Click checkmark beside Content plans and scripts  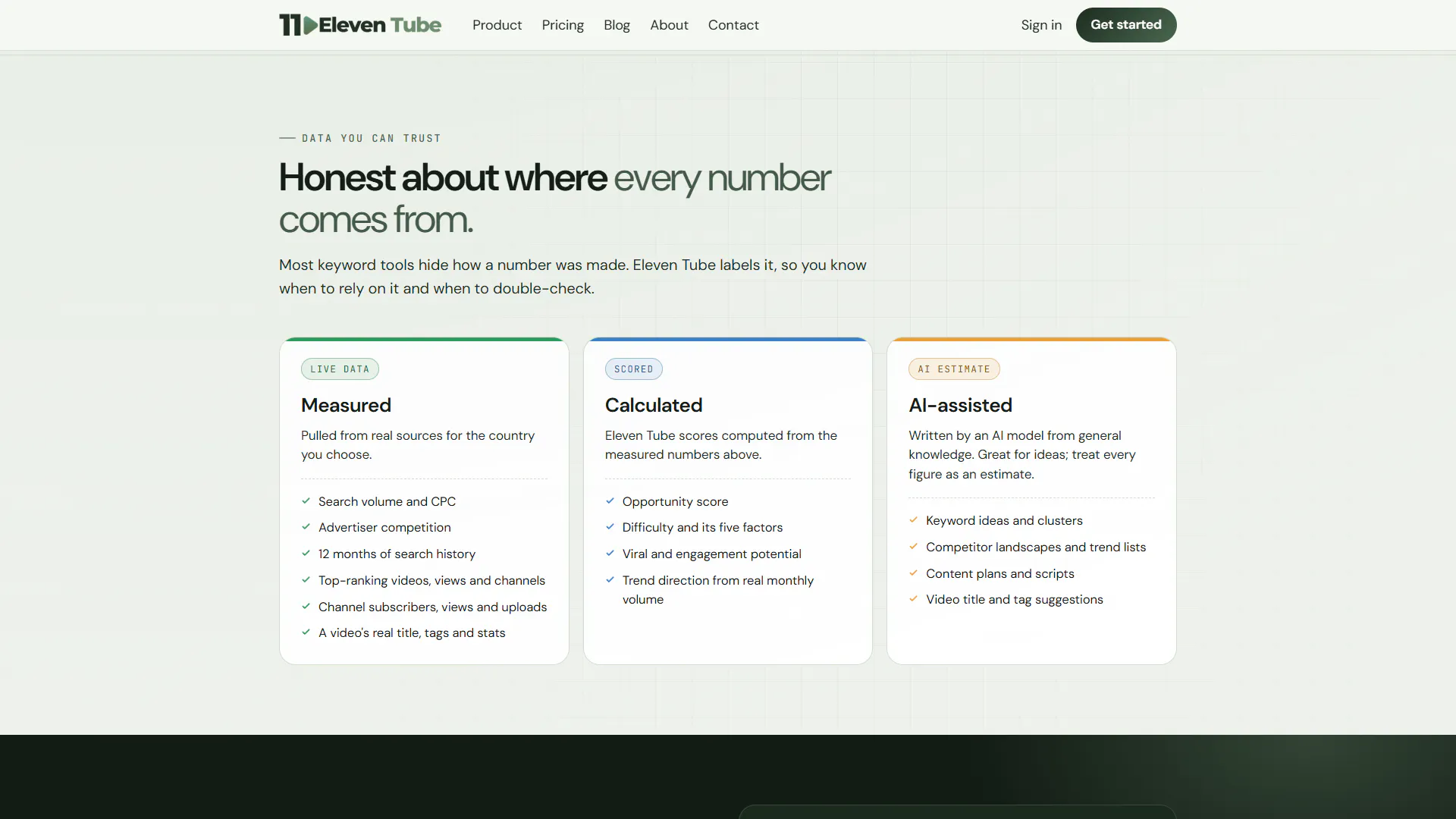(x=914, y=573)
